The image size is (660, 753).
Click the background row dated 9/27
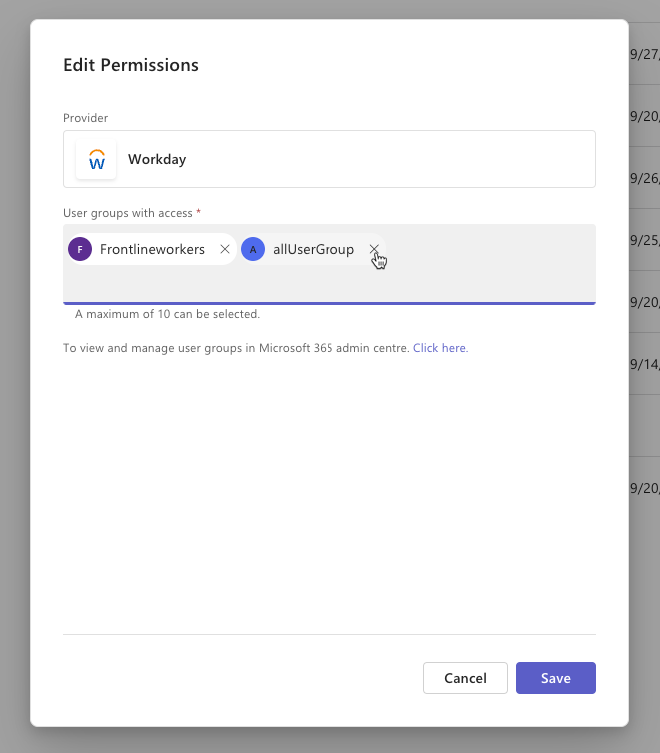point(644,55)
